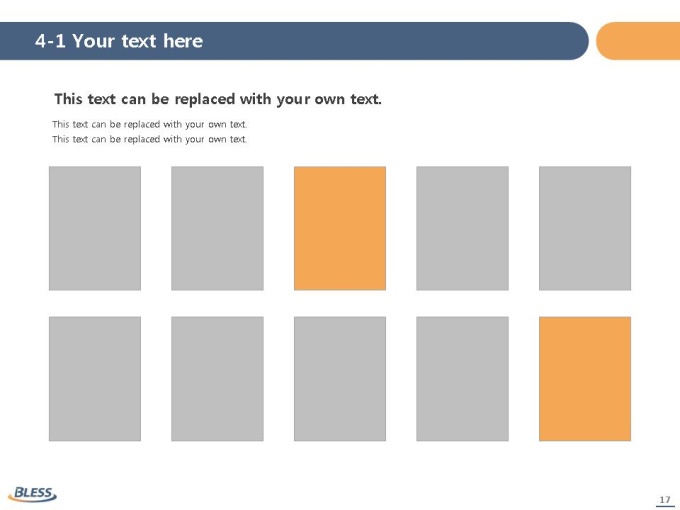This screenshot has height=510, width=680.
Task: Click the '4-1 Your text here' title
Action: (x=119, y=41)
